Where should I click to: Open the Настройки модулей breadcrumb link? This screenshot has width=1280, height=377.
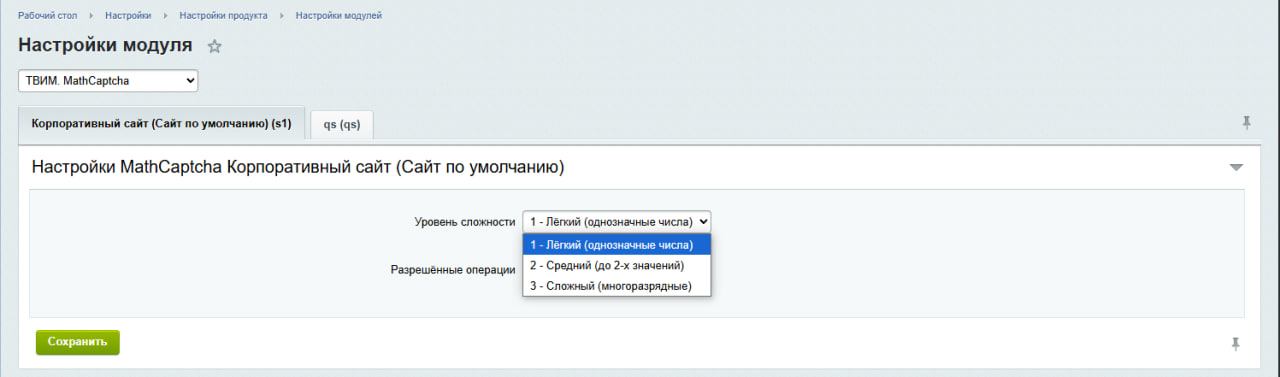(x=338, y=16)
